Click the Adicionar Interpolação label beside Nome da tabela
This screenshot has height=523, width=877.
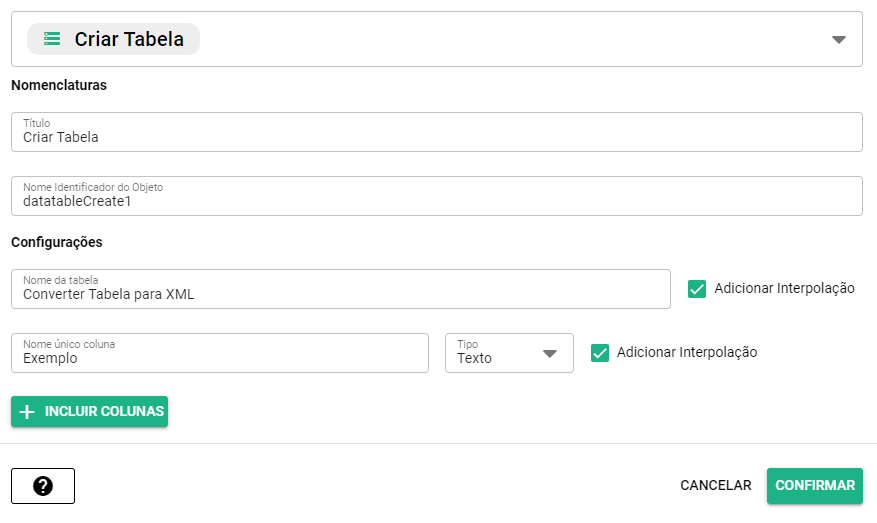[784, 289]
